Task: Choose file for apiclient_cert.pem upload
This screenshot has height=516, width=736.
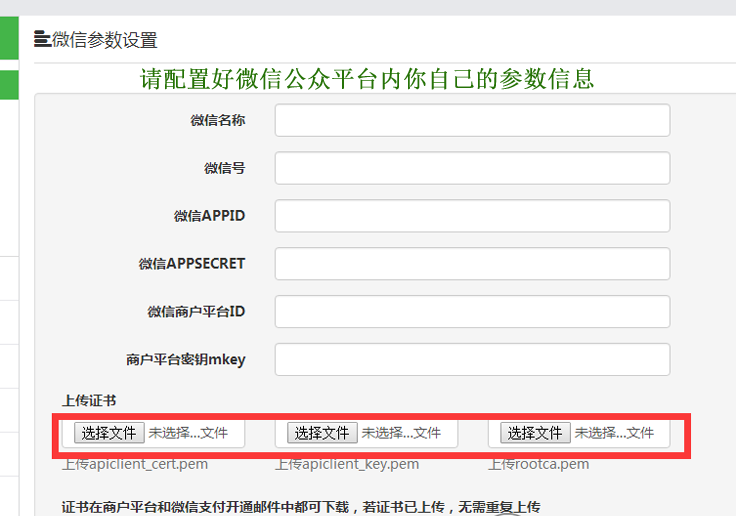Action: [x=109, y=433]
